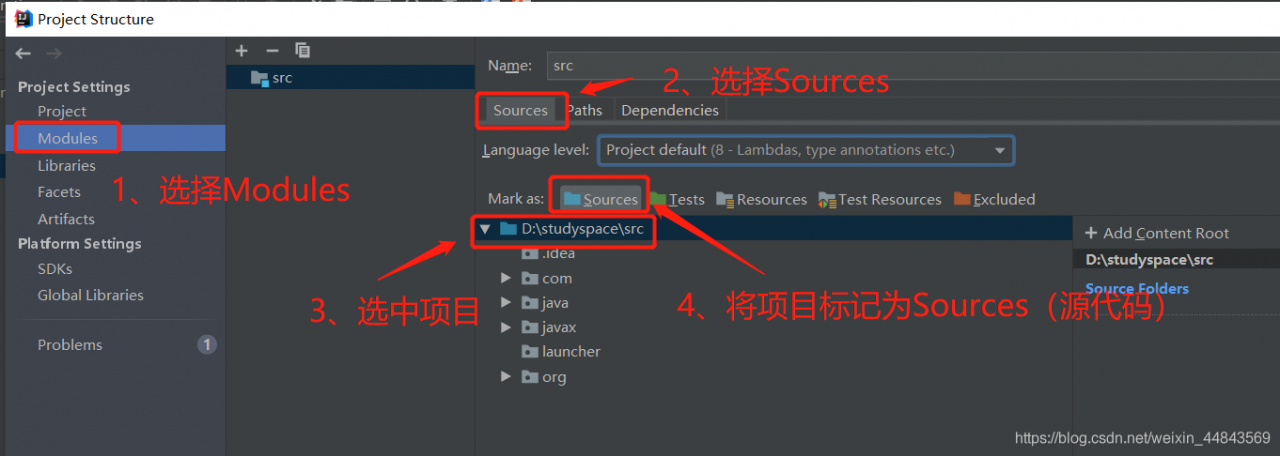
Task: Mark folder as Tests
Action: (677, 199)
